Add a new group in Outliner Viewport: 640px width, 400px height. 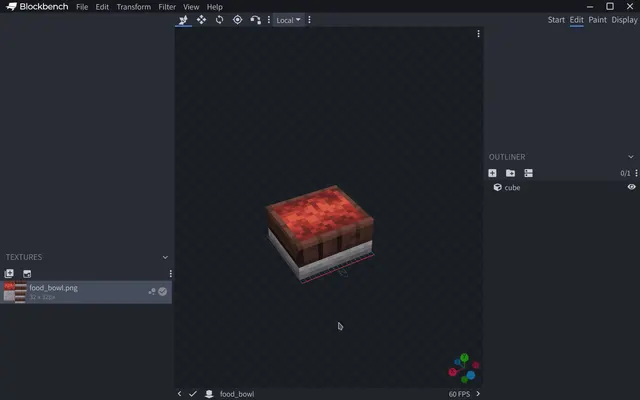[510, 173]
